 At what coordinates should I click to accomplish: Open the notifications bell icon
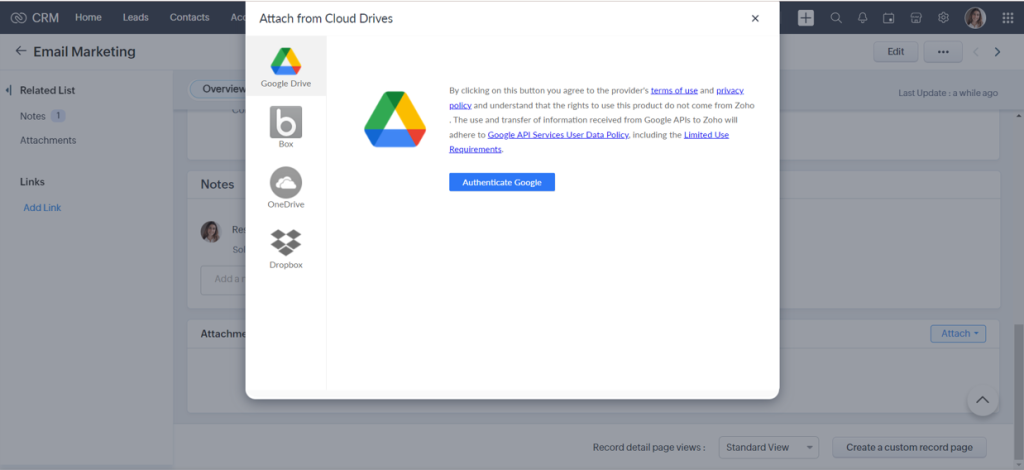(863, 18)
